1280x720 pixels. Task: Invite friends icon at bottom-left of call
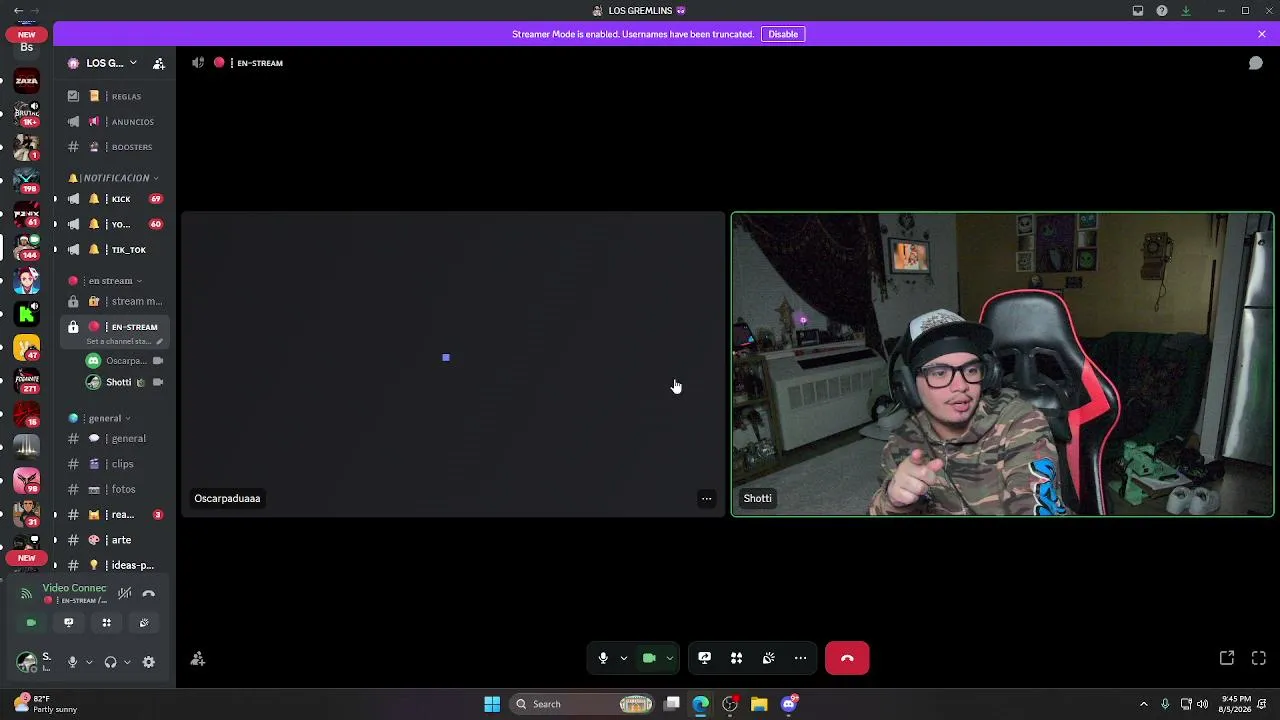[x=198, y=658]
